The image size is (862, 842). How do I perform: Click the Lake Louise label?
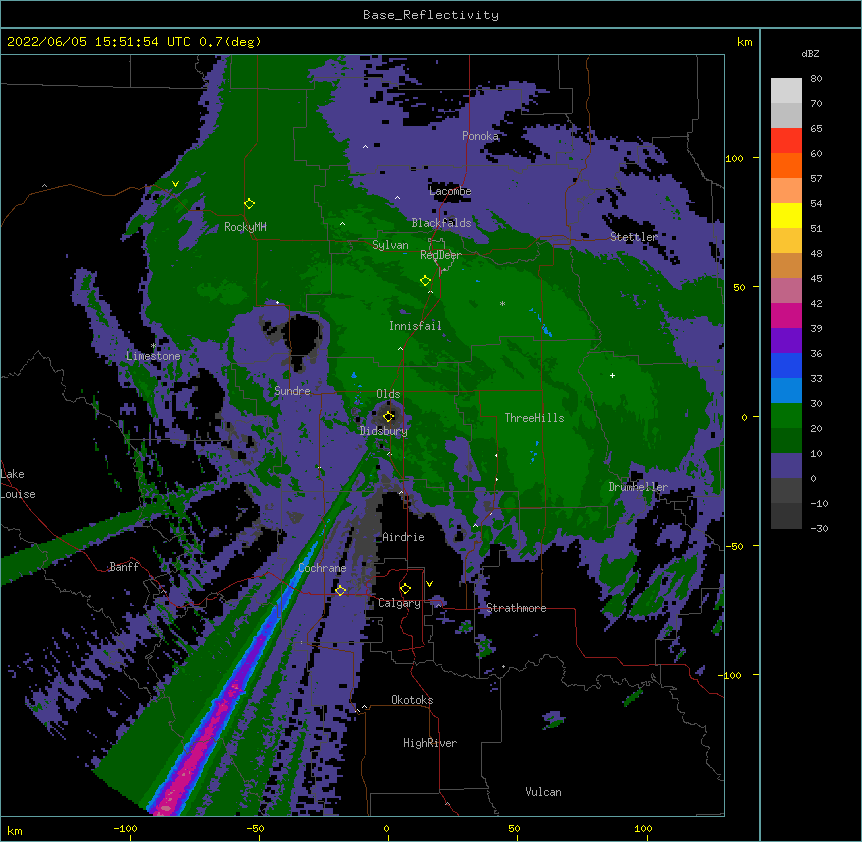tap(18, 484)
